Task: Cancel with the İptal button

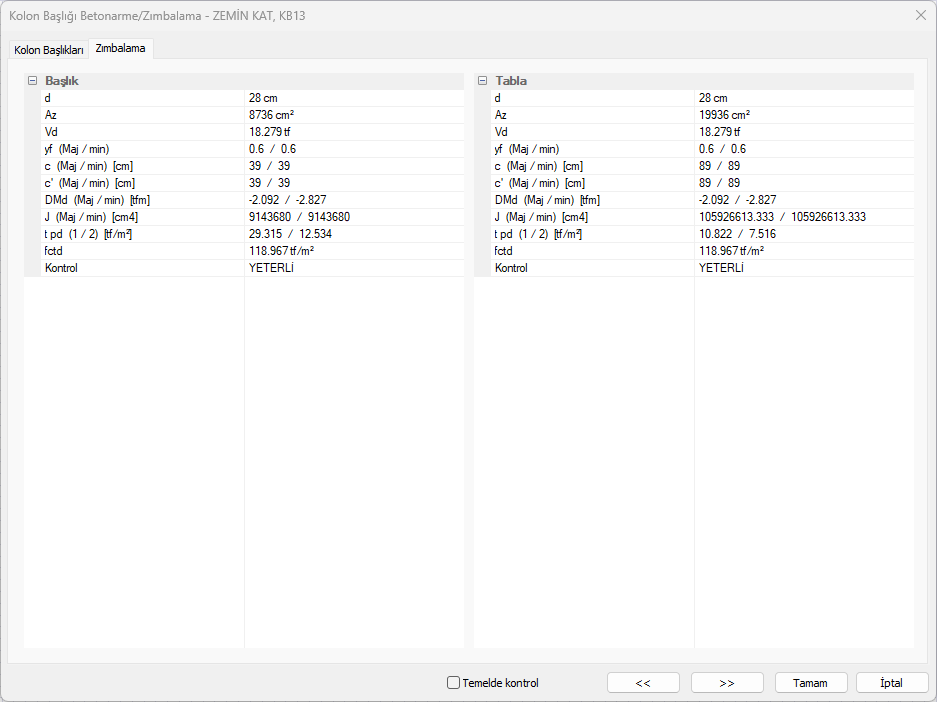Action: click(x=890, y=683)
